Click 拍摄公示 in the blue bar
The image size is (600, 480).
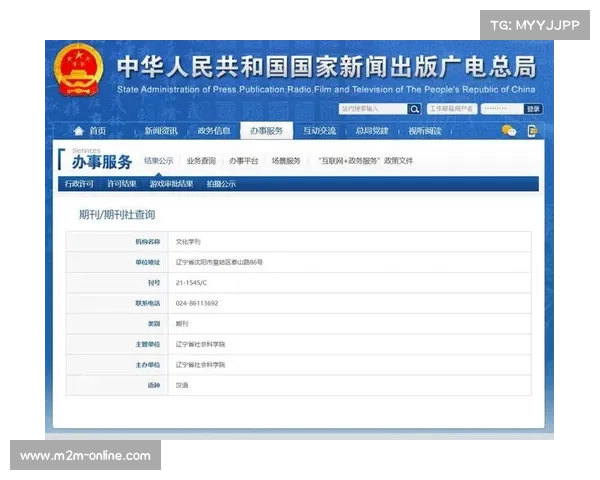pyautogui.click(x=221, y=184)
